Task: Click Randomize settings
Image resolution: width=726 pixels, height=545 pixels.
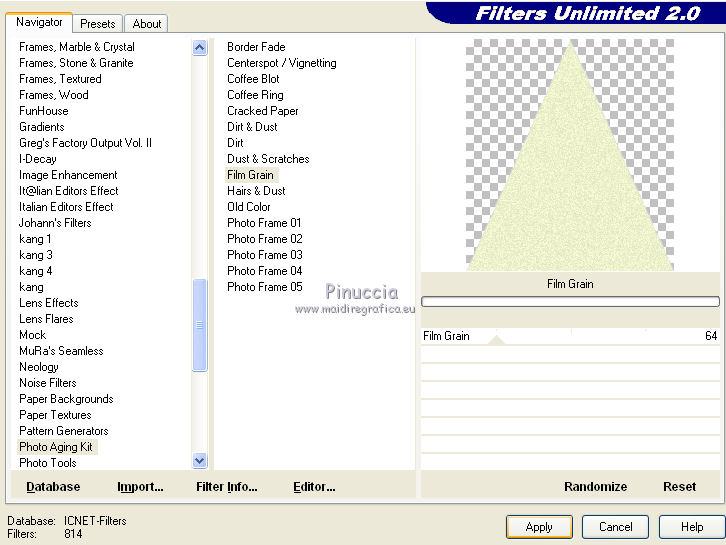Action: coord(595,487)
